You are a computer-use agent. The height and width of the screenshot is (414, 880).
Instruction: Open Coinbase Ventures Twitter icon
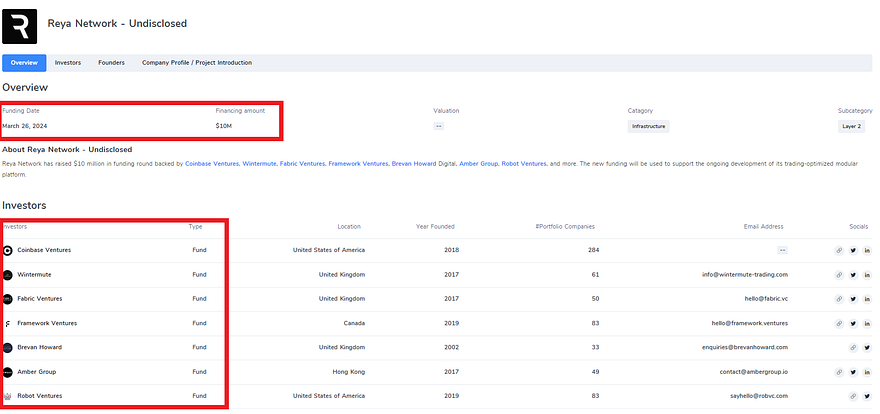pos(853,250)
